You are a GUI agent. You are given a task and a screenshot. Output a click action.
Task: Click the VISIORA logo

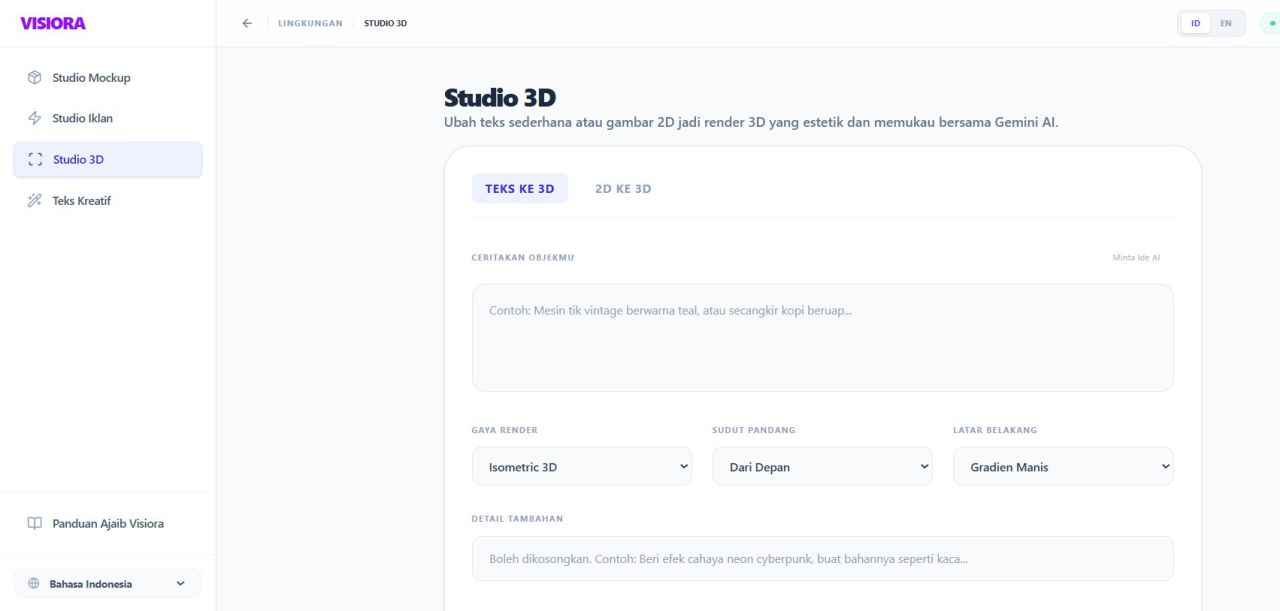point(53,23)
